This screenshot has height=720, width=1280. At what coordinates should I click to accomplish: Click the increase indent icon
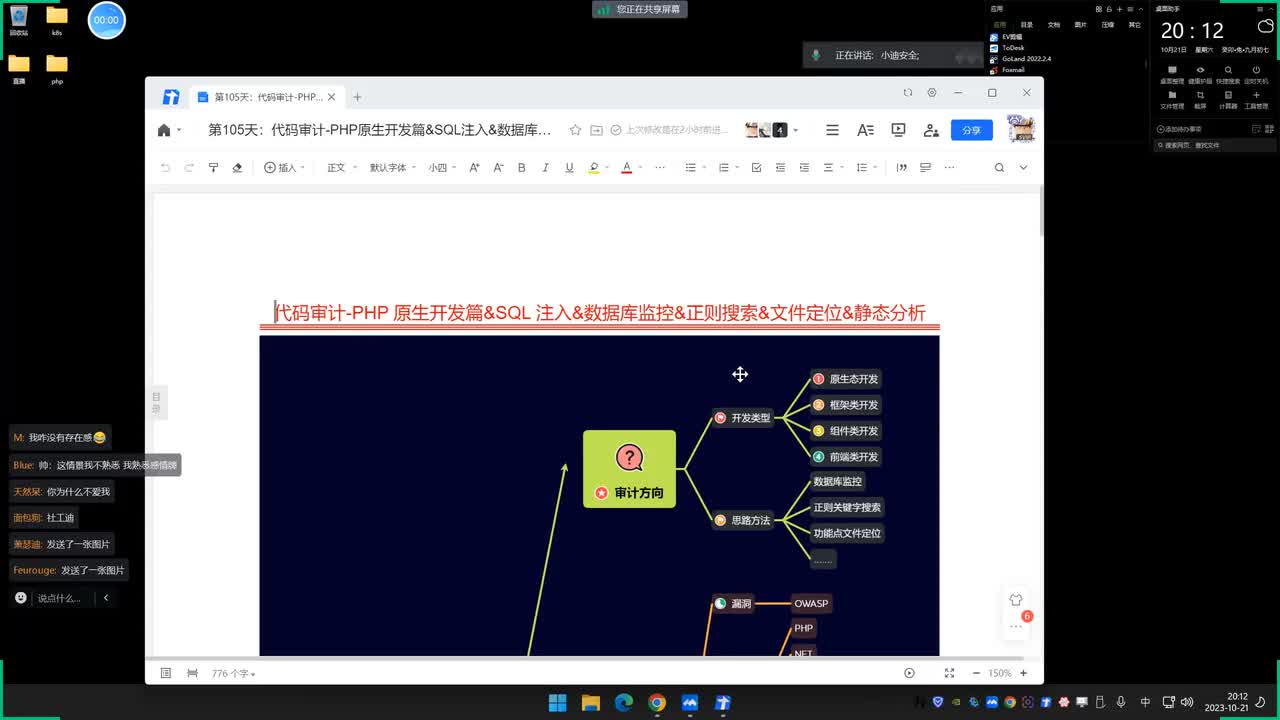(804, 168)
